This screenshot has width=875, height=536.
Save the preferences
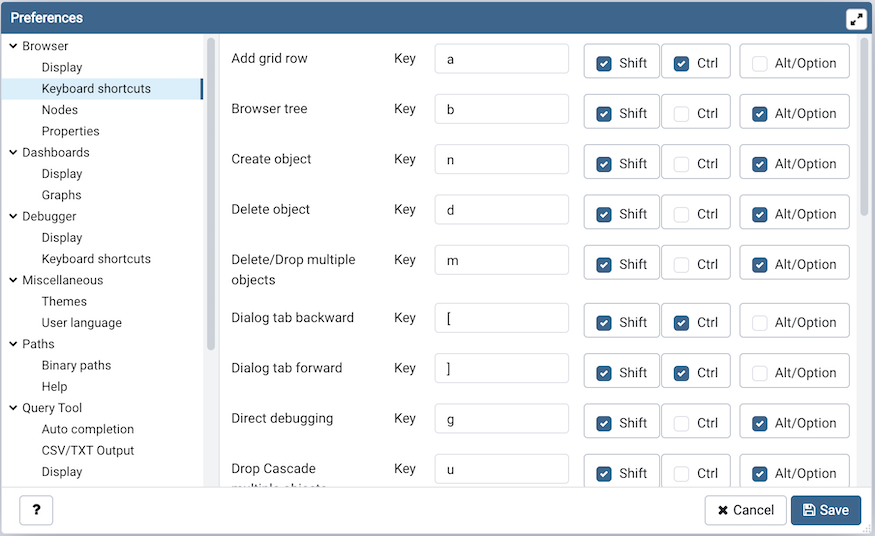pos(826,510)
